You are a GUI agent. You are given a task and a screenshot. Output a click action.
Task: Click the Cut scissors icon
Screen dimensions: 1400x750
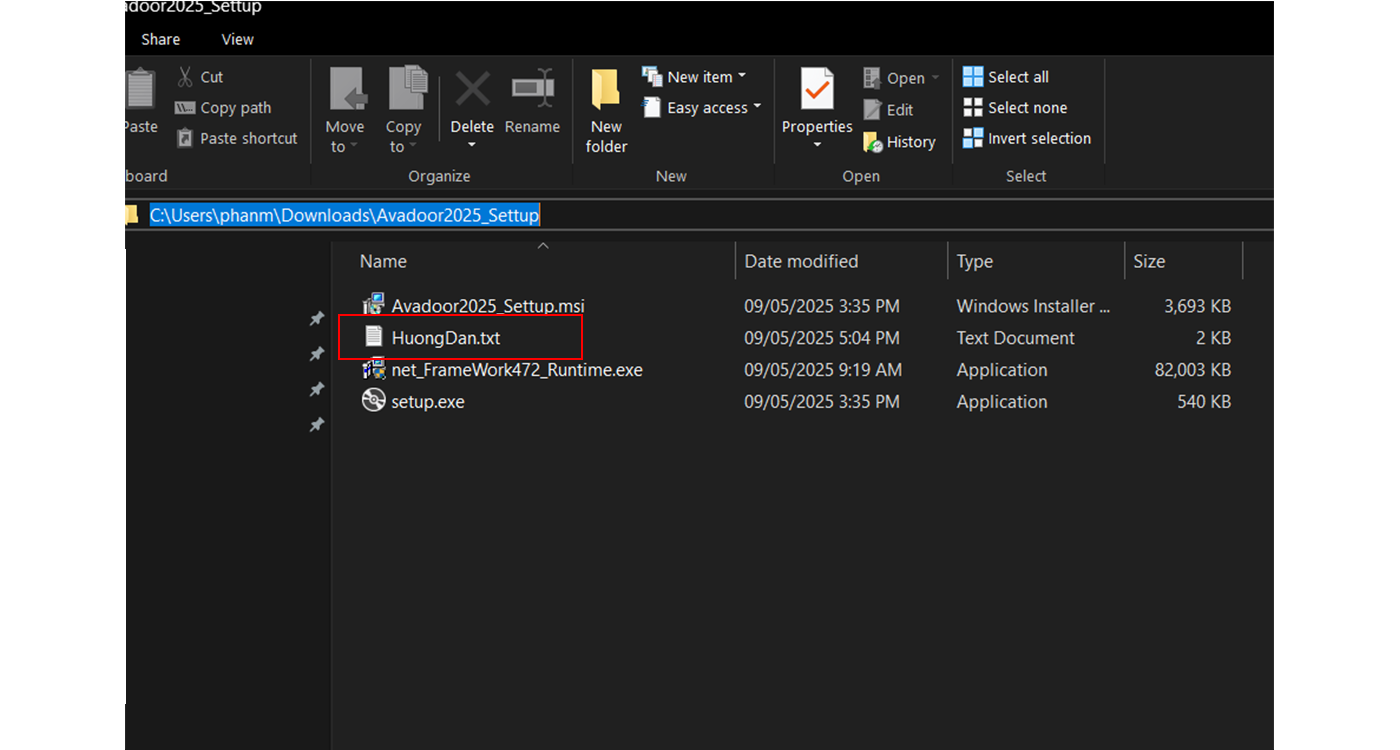[185, 77]
